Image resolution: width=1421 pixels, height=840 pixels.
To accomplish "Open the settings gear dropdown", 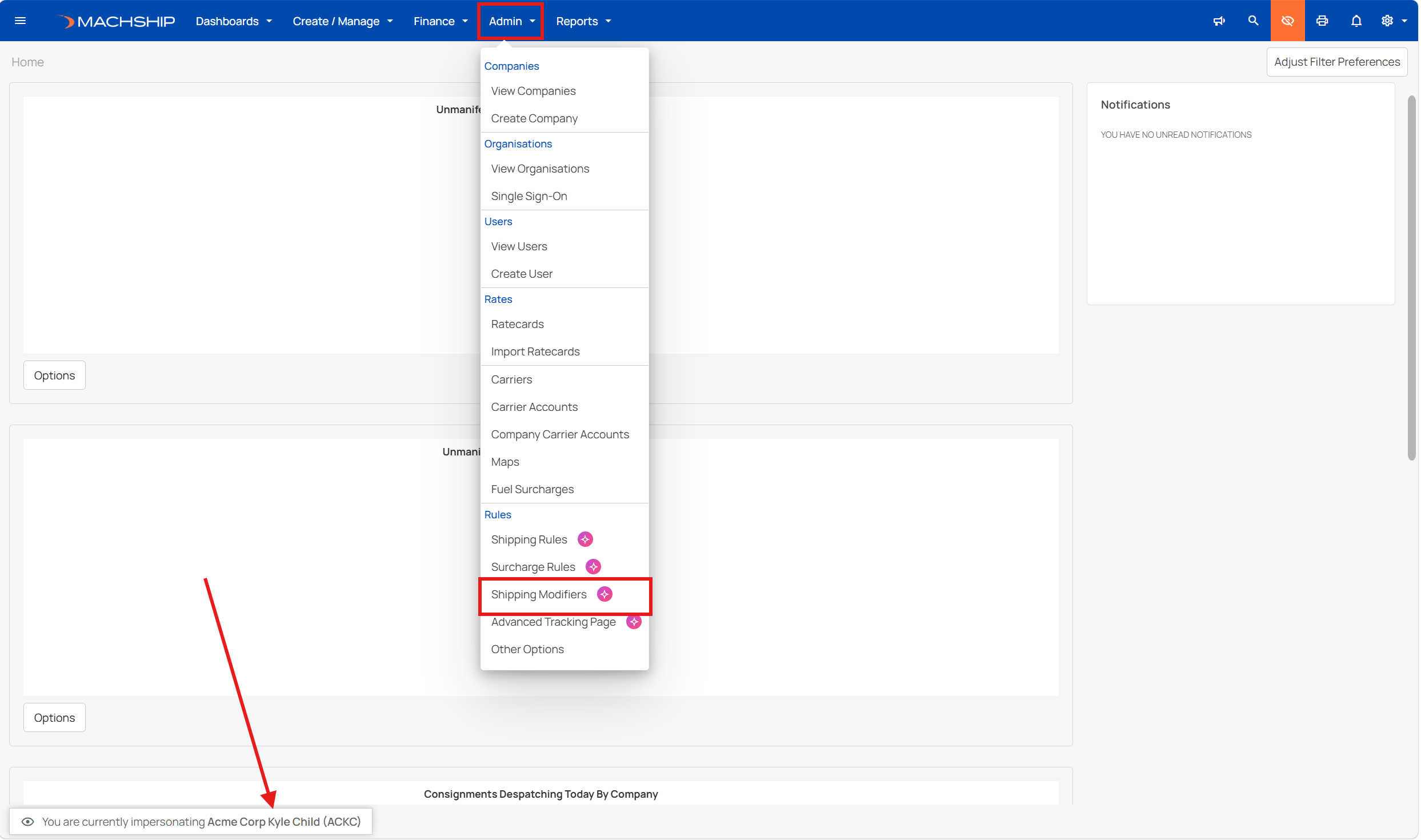I will (1394, 21).
